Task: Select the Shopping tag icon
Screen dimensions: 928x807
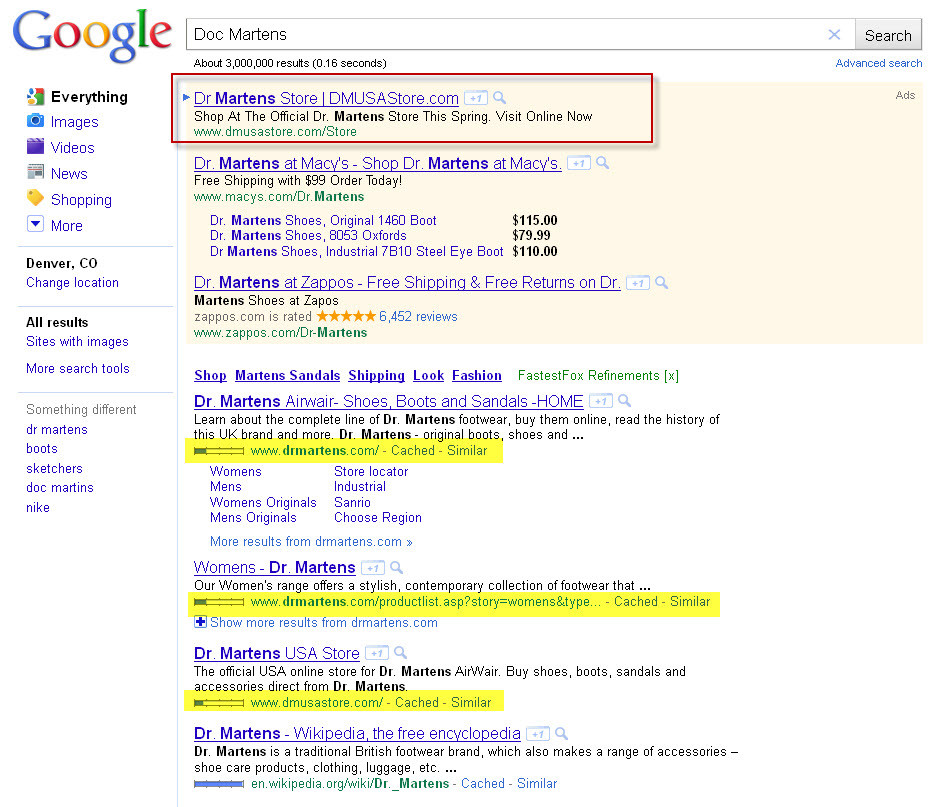Action: (x=36, y=198)
